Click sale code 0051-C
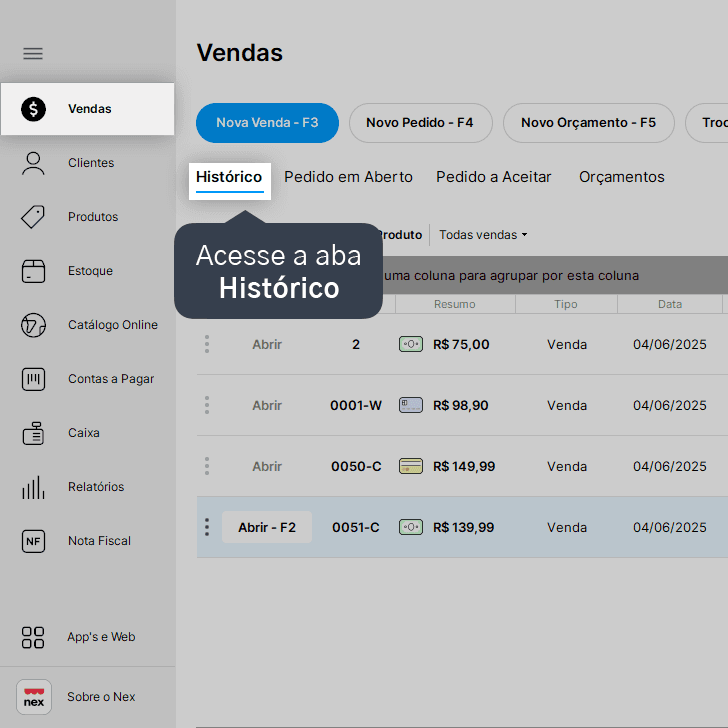This screenshot has height=728, width=728. pos(356,527)
